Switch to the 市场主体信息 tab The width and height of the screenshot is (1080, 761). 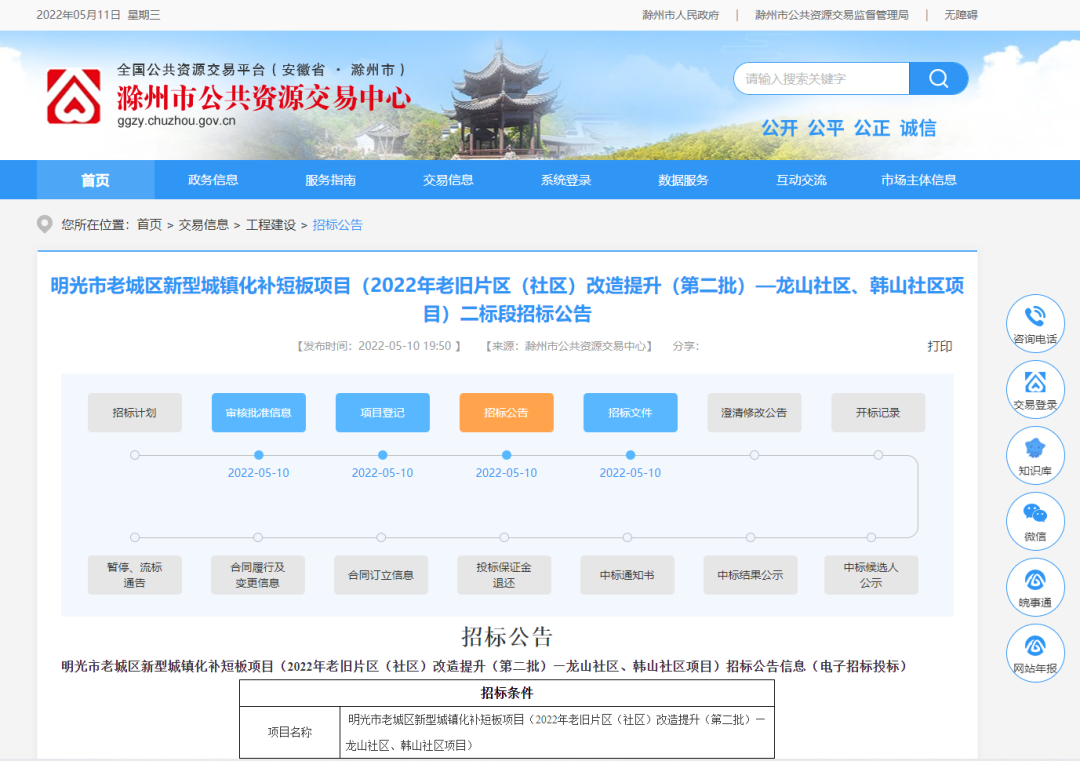pos(920,180)
